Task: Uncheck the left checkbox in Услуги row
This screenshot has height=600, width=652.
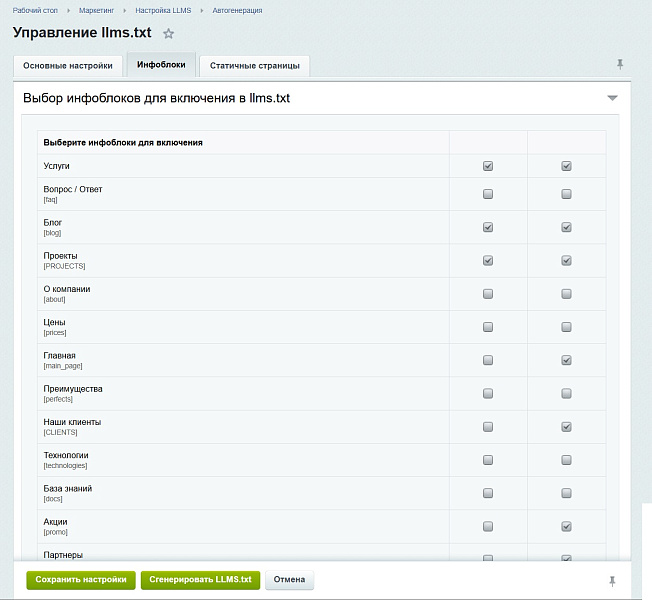Action: coord(488,166)
